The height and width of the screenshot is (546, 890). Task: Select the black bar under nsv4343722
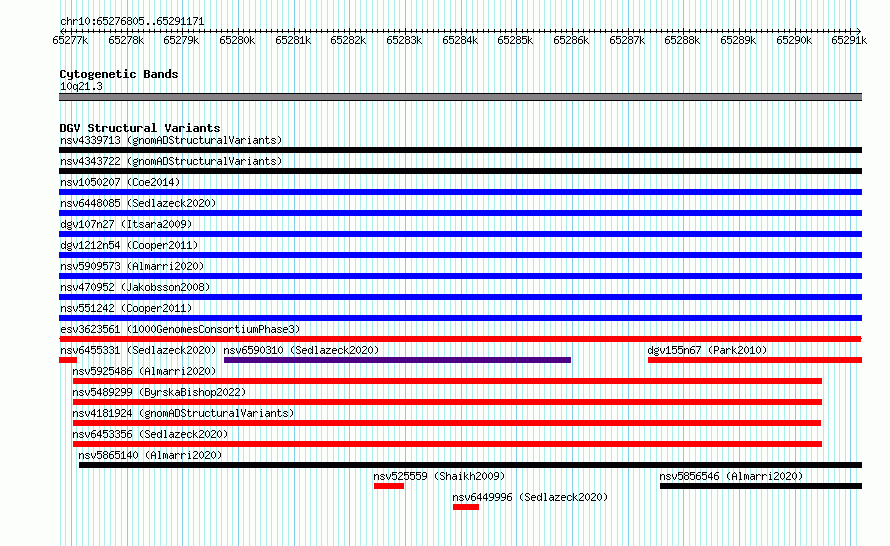460,171
